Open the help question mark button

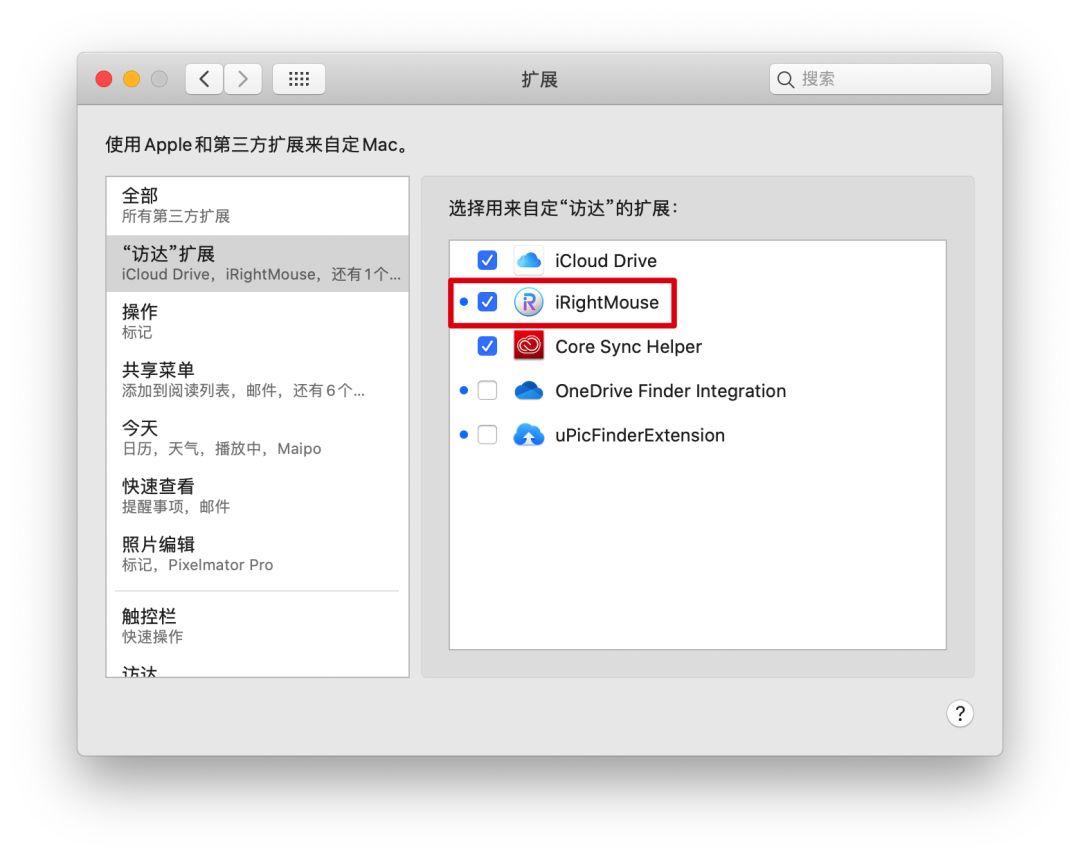960,713
